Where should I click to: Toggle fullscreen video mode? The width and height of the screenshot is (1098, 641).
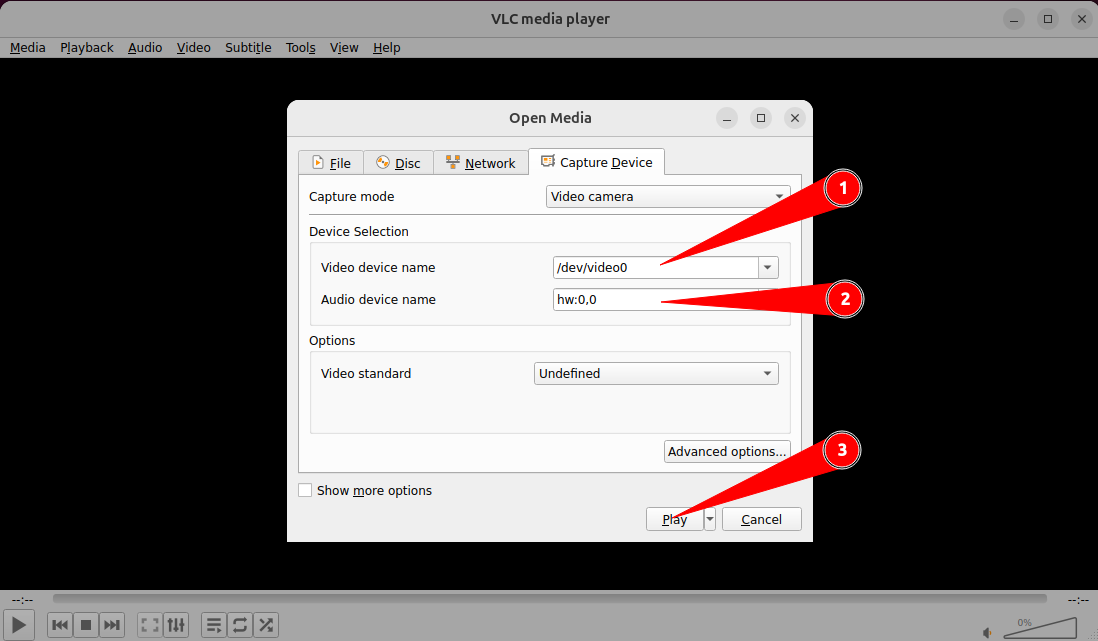pos(150,625)
